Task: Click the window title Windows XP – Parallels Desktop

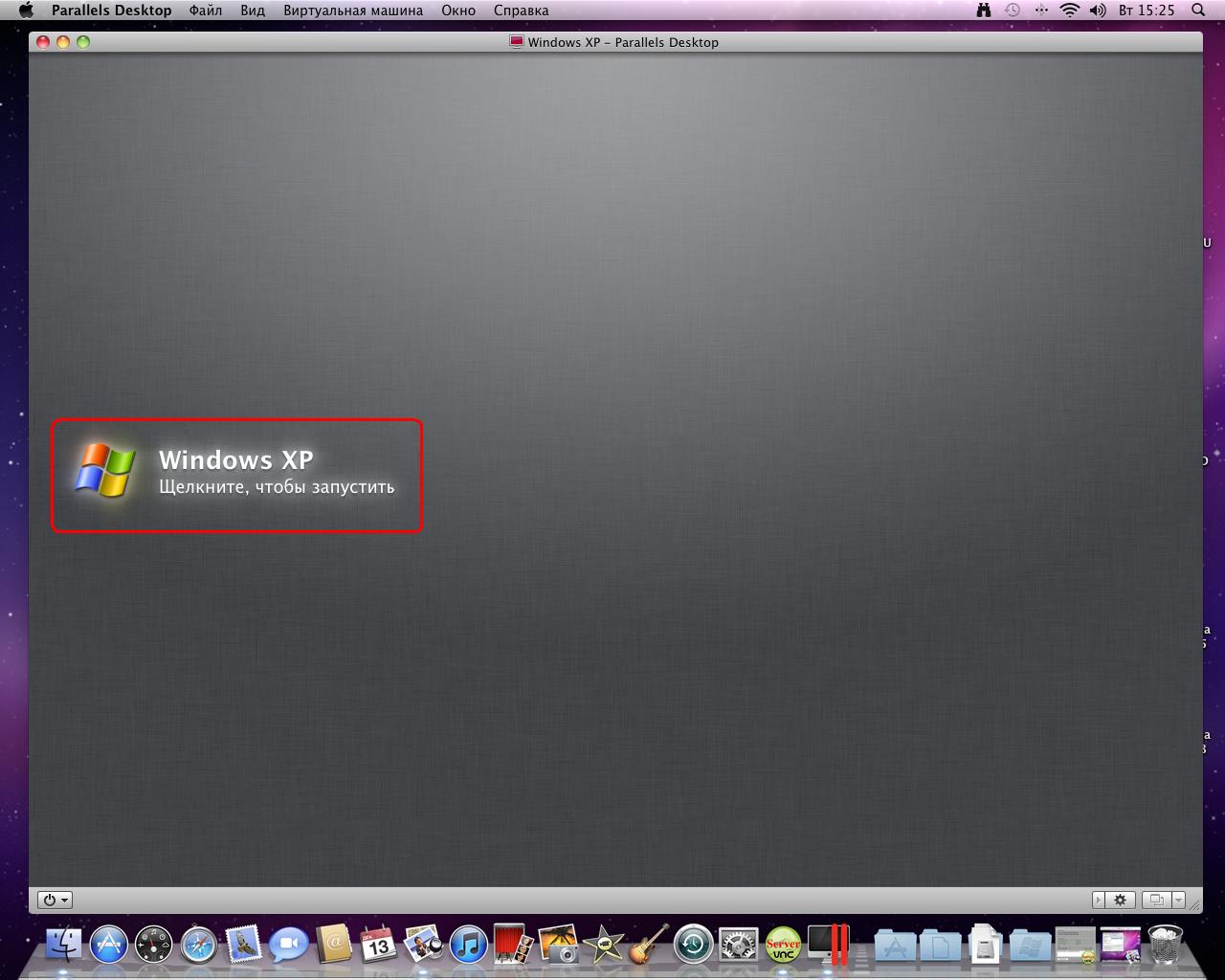Action: (623, 42)
